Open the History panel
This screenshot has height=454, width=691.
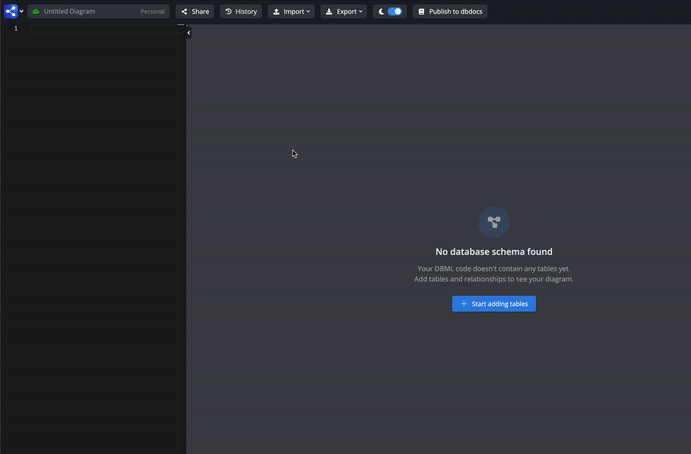240,12
